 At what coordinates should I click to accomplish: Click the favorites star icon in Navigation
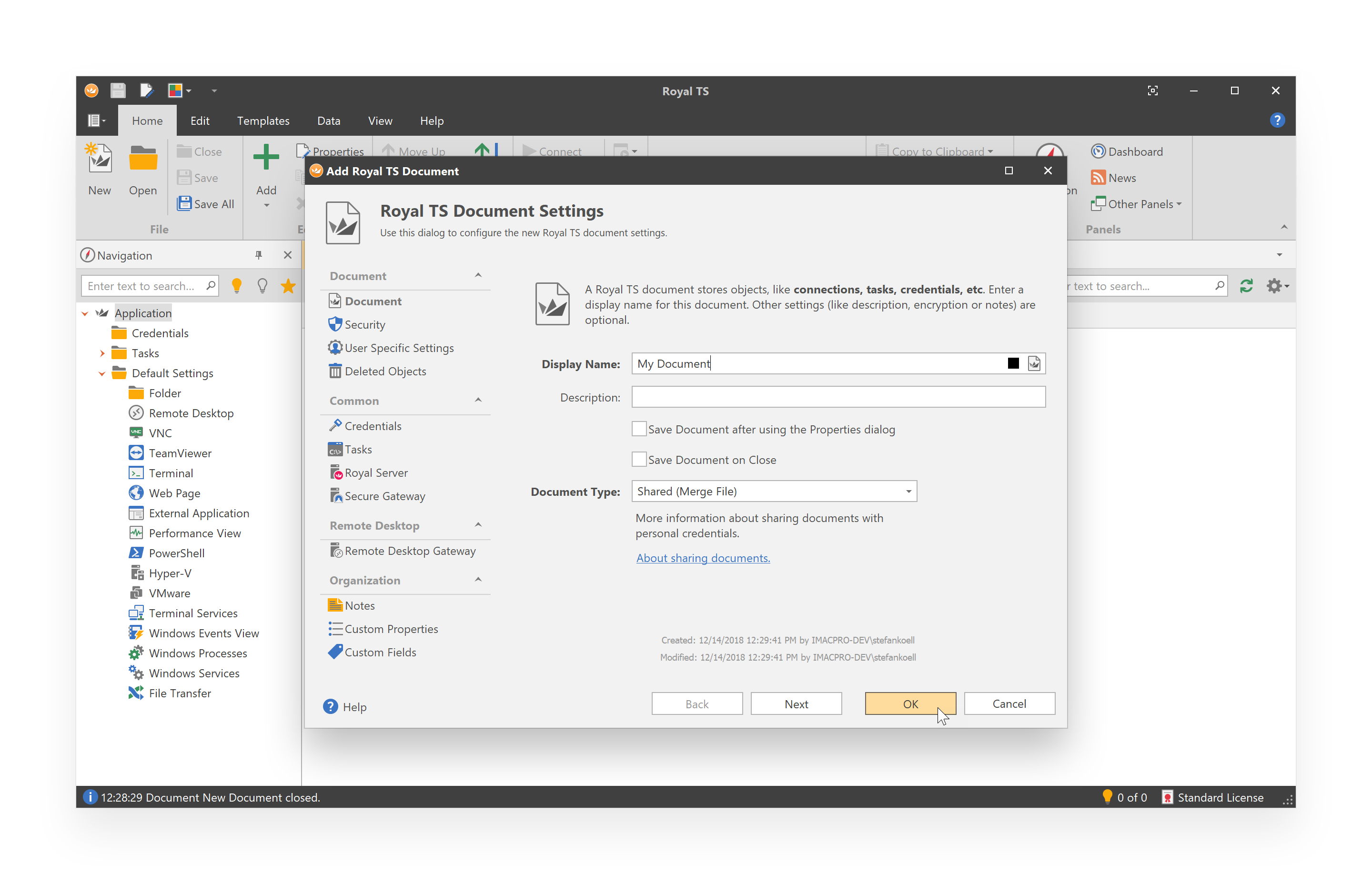pos(288,285)
